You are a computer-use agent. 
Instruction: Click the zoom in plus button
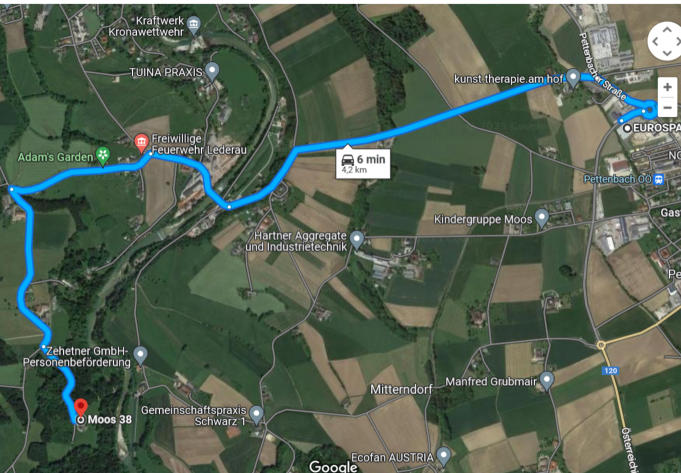(667, 87)
